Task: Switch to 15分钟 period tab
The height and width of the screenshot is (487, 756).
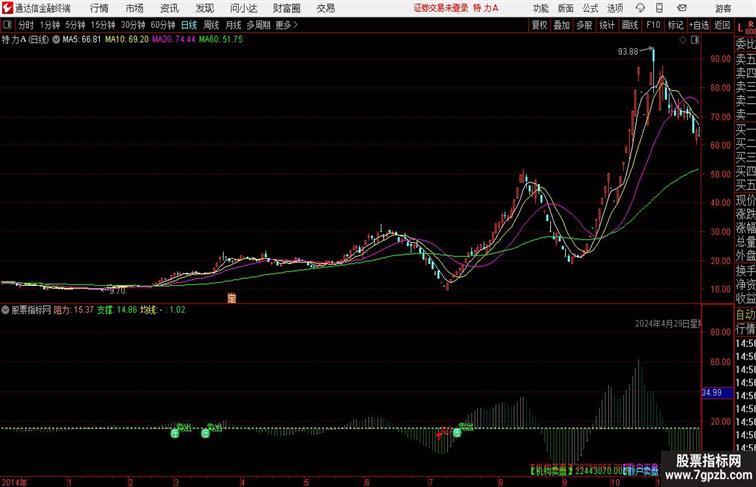Action: tap(103, 25)
